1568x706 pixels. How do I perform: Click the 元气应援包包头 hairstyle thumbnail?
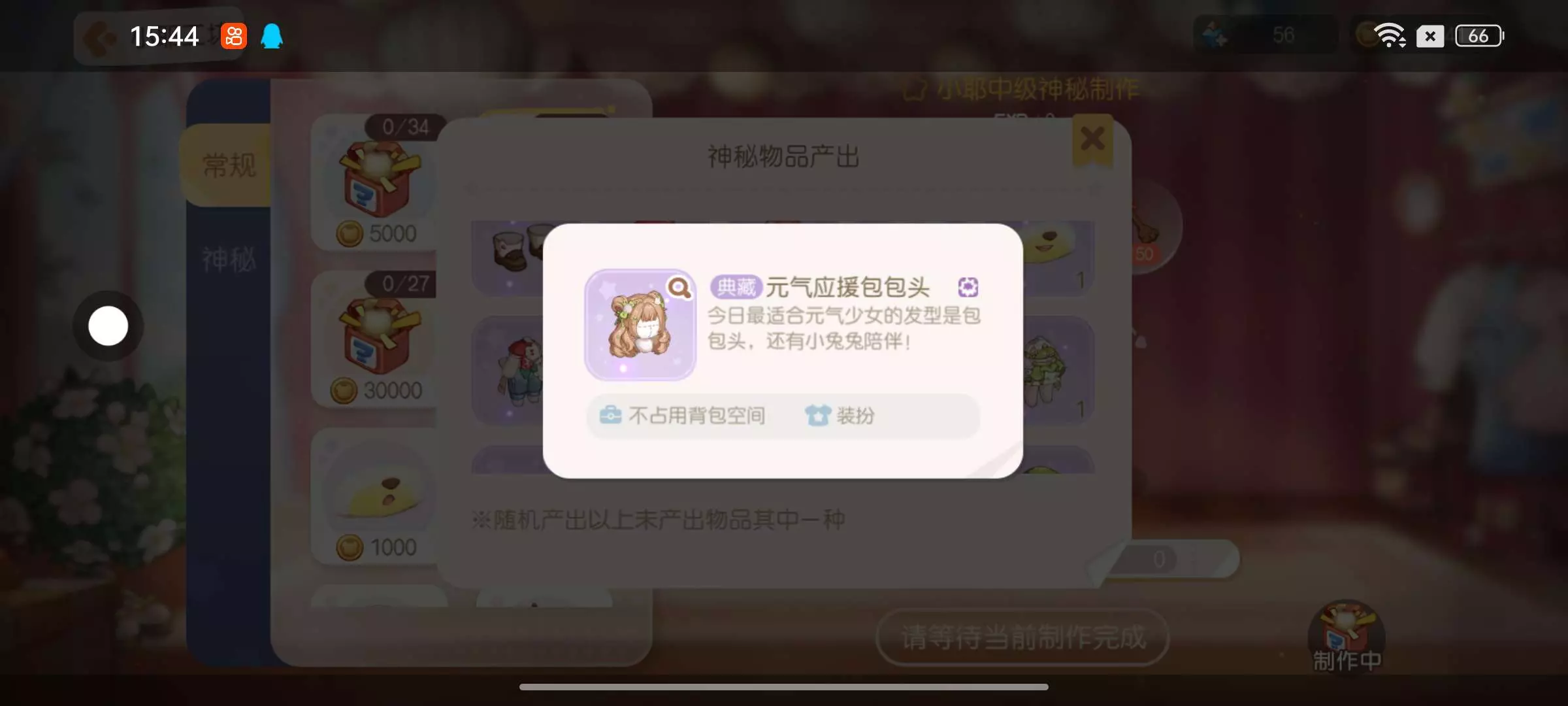(x=640, y=324)
